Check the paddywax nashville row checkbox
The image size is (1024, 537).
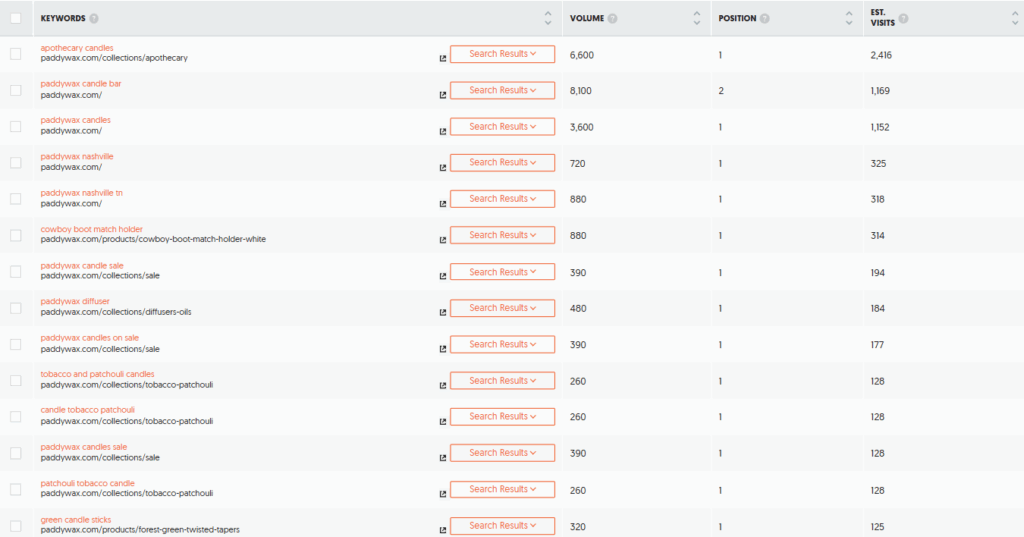[x=16, y=163]
